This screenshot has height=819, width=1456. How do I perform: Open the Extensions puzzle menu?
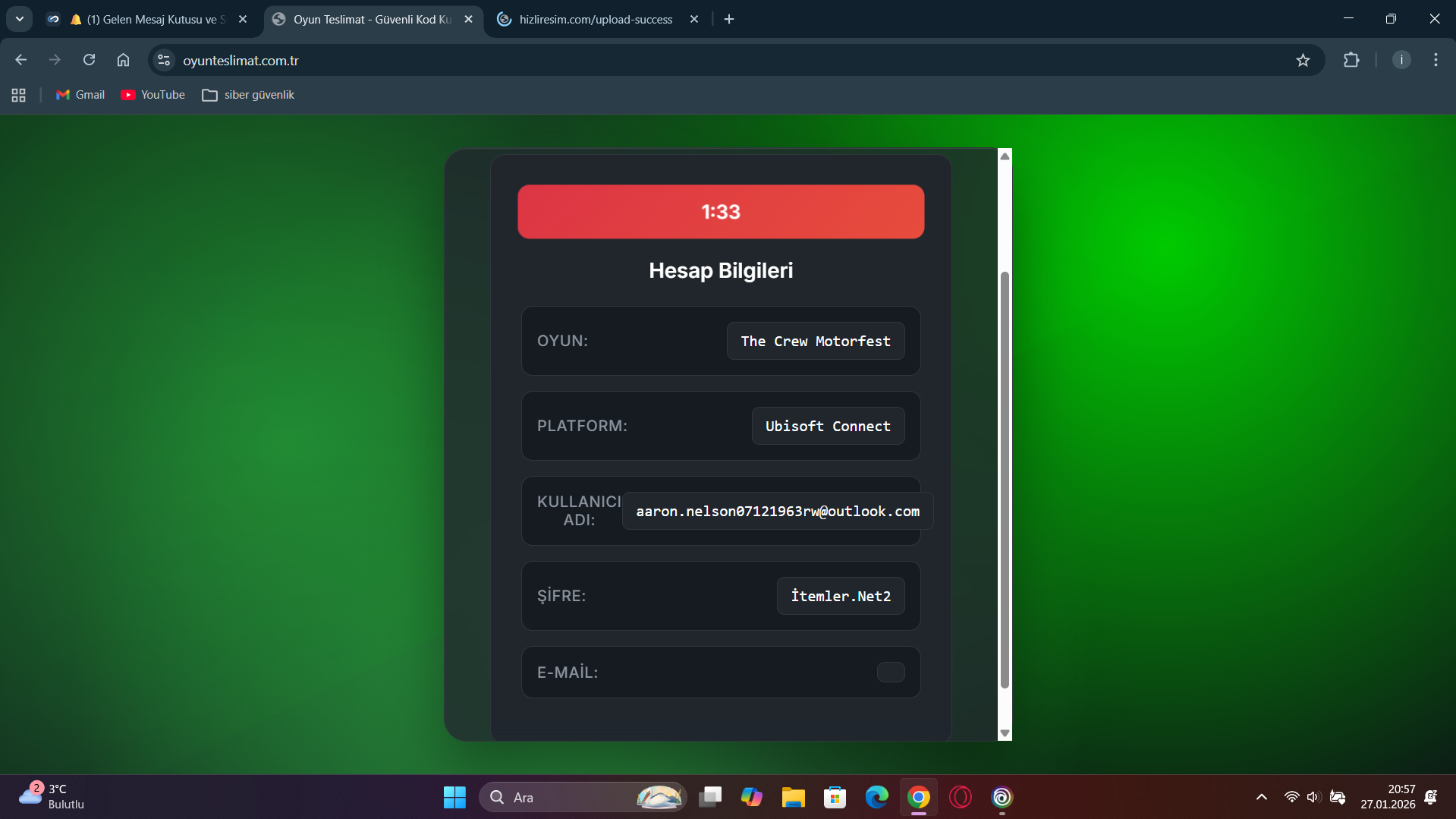1351,60
